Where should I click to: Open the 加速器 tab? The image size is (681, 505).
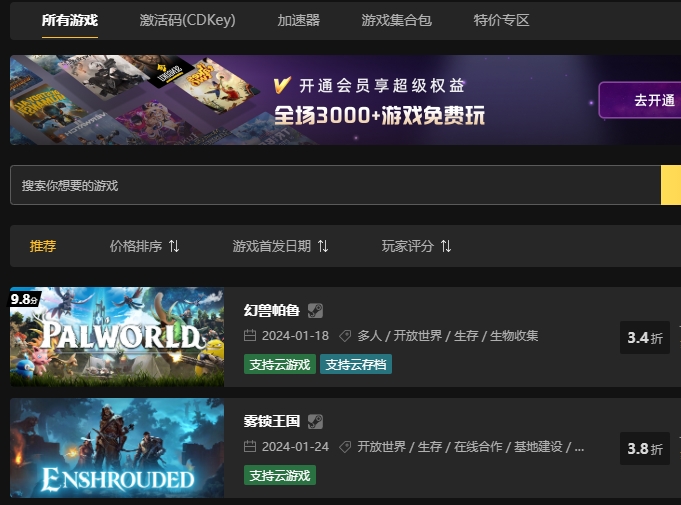299,20
